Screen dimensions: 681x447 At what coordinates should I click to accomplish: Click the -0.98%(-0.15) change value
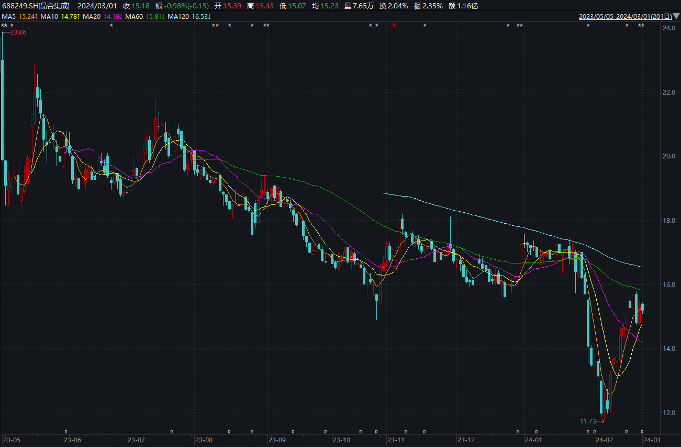[186, 6]
